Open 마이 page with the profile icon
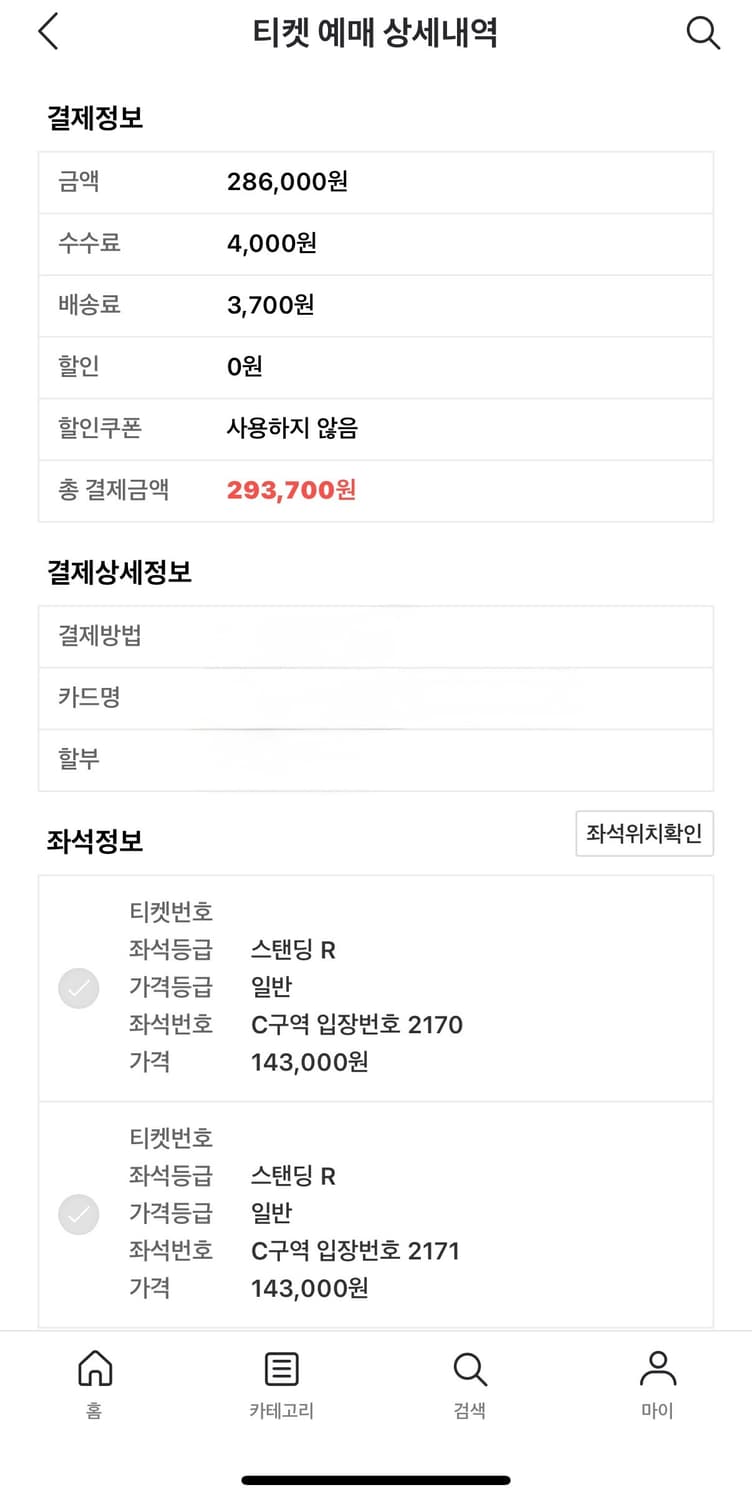Viewport: 752px width, 1500px height. click(x=657, y=1368)
